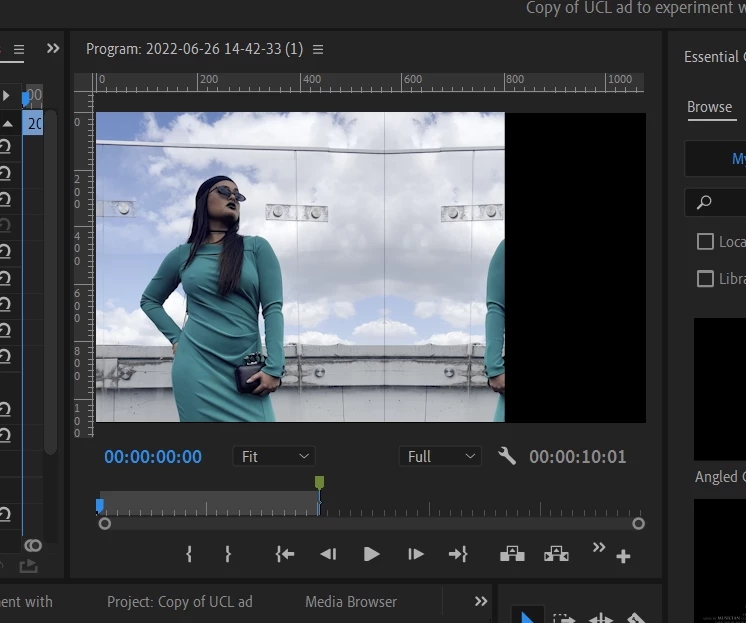Open the left panel hamburger menu

click(x=19, y=49)
